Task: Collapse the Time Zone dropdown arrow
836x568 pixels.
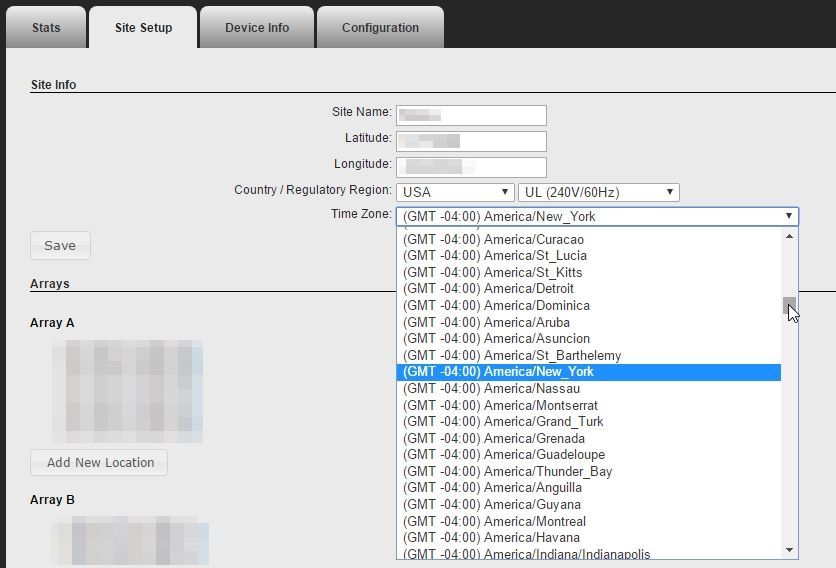Action: (788, 216)
